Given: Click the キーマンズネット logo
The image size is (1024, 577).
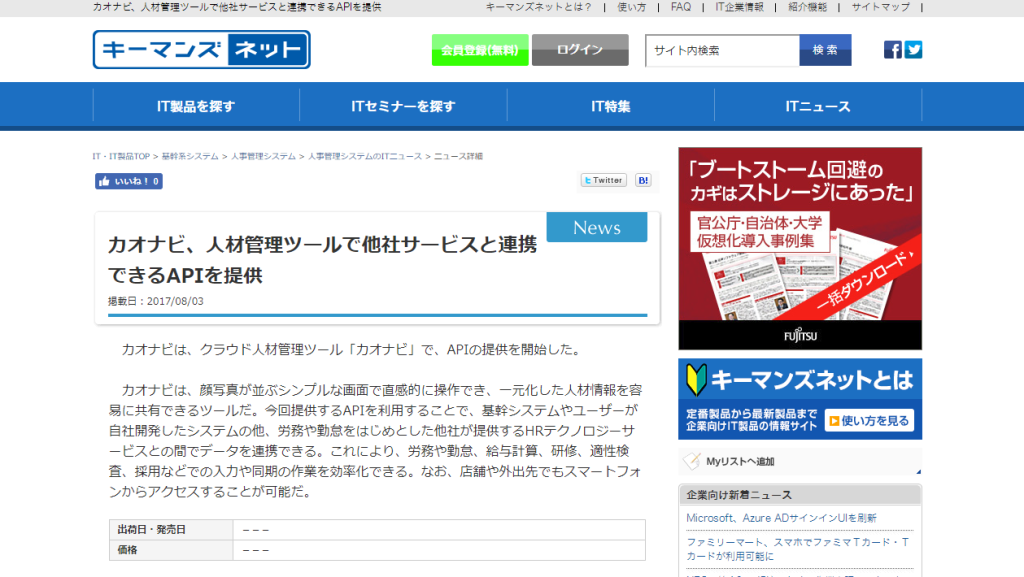Looking at the screenshot, I should [201, 50].
